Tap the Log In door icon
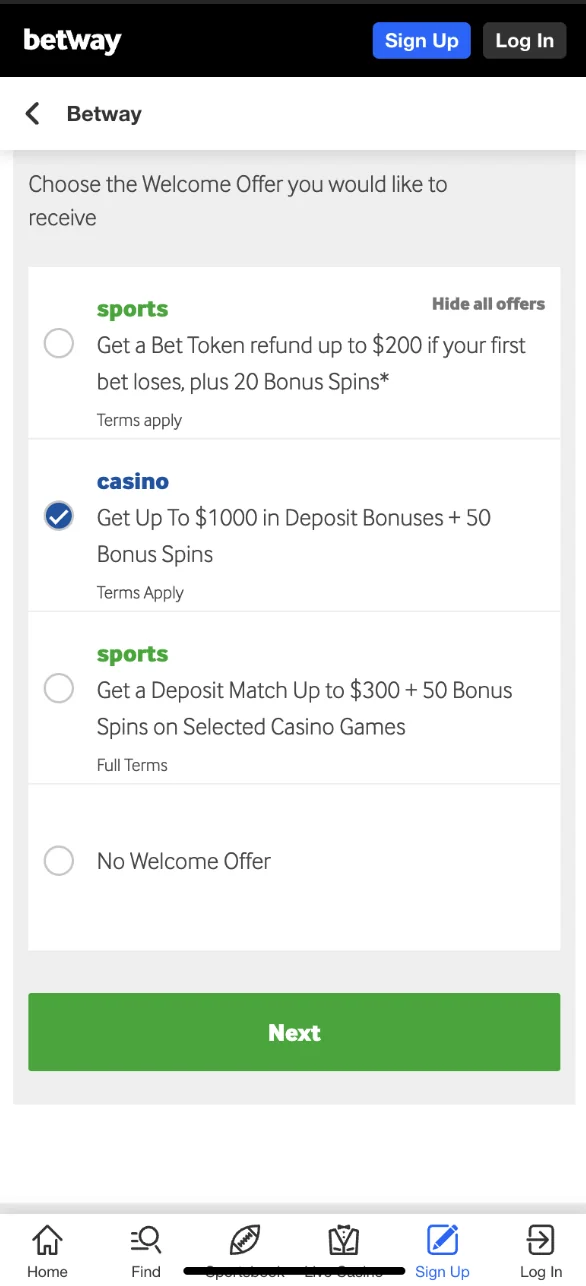This screenshot has height=1286, width=586. pos(539,1239)
